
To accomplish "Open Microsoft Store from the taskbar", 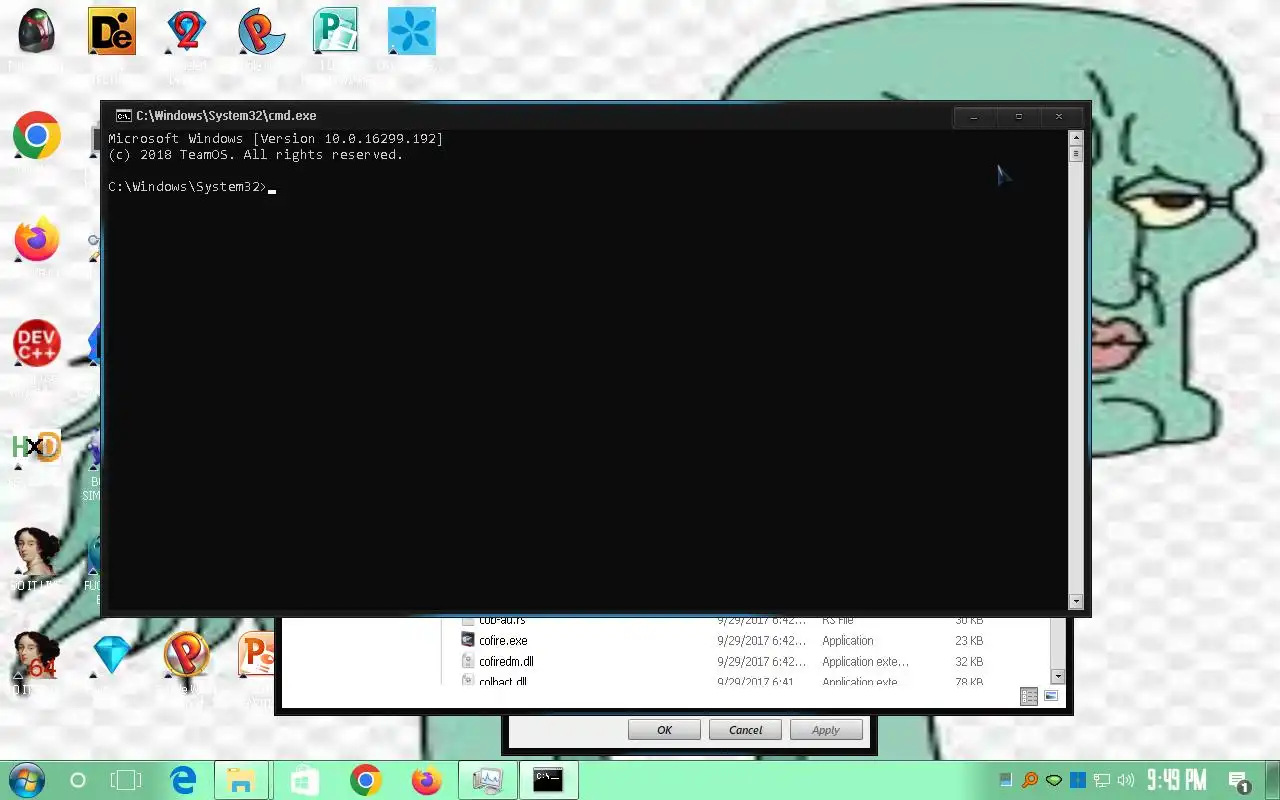I will pos(304,780).
